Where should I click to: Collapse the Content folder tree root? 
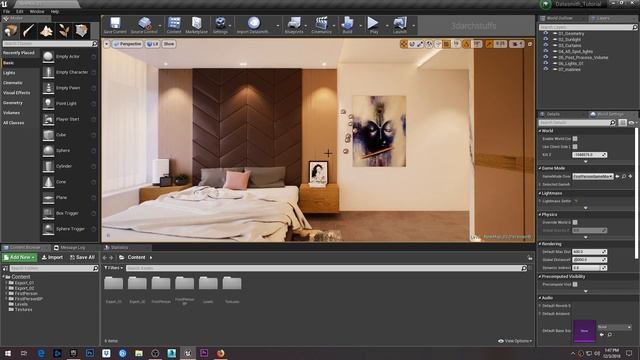pyautogui.click(x=4, y=277)
